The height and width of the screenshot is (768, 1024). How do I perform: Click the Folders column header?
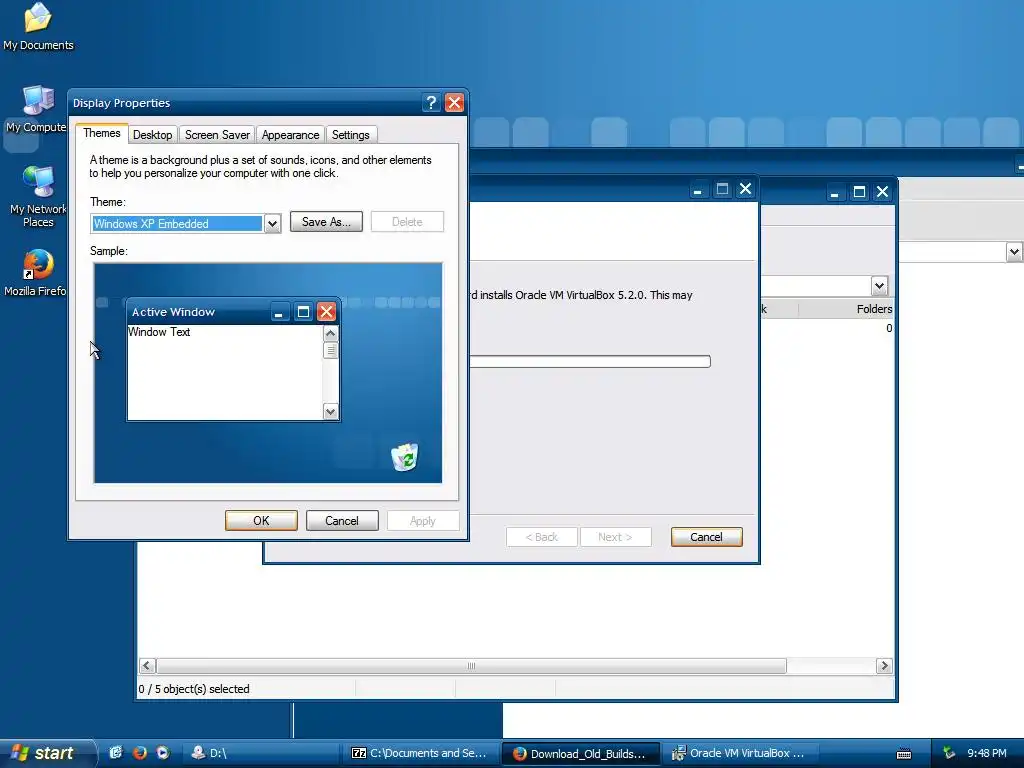tap(846, 309)
